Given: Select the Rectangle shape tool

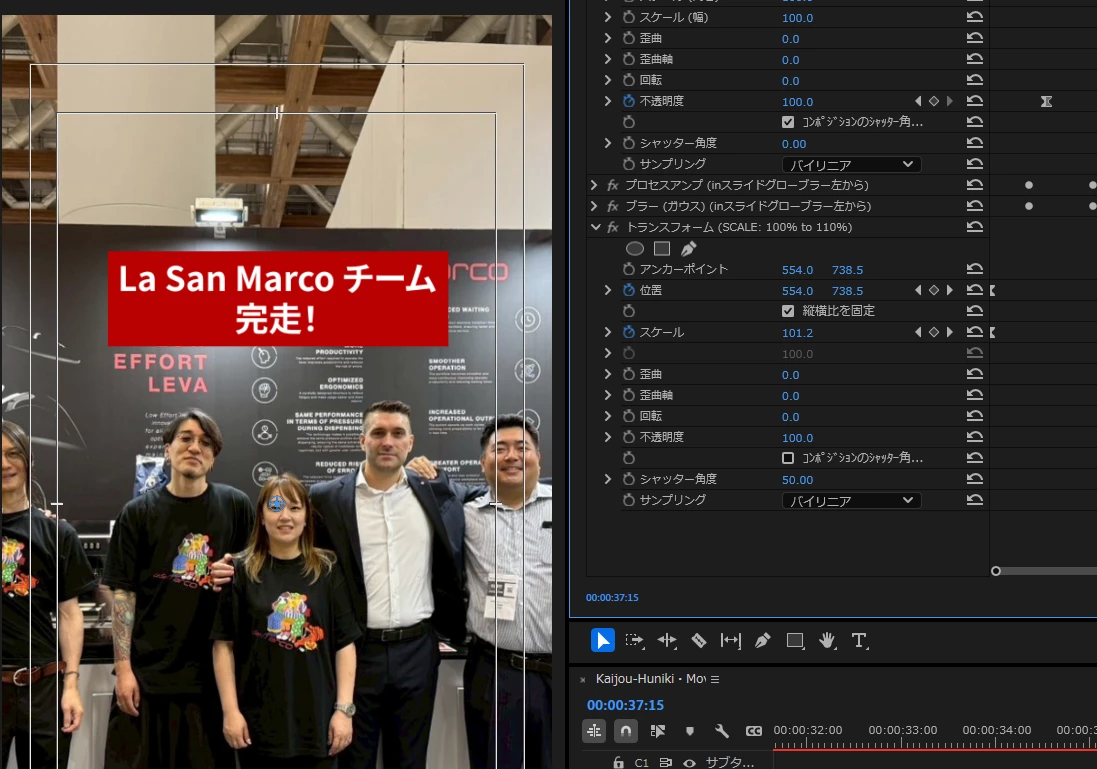Looking at the screenshot, I should tap(795, 640).
